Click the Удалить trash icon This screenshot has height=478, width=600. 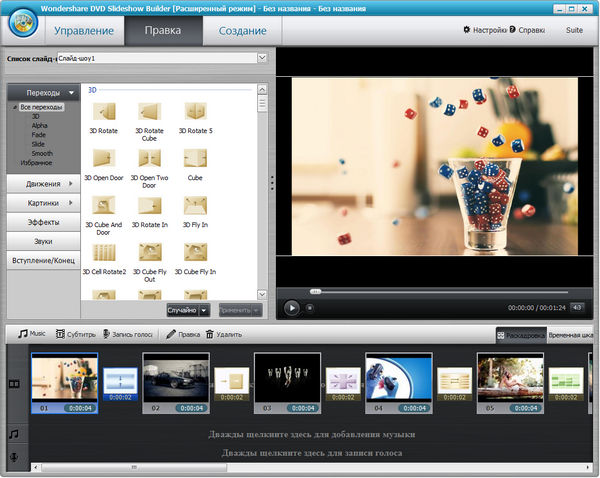point(210,334)
